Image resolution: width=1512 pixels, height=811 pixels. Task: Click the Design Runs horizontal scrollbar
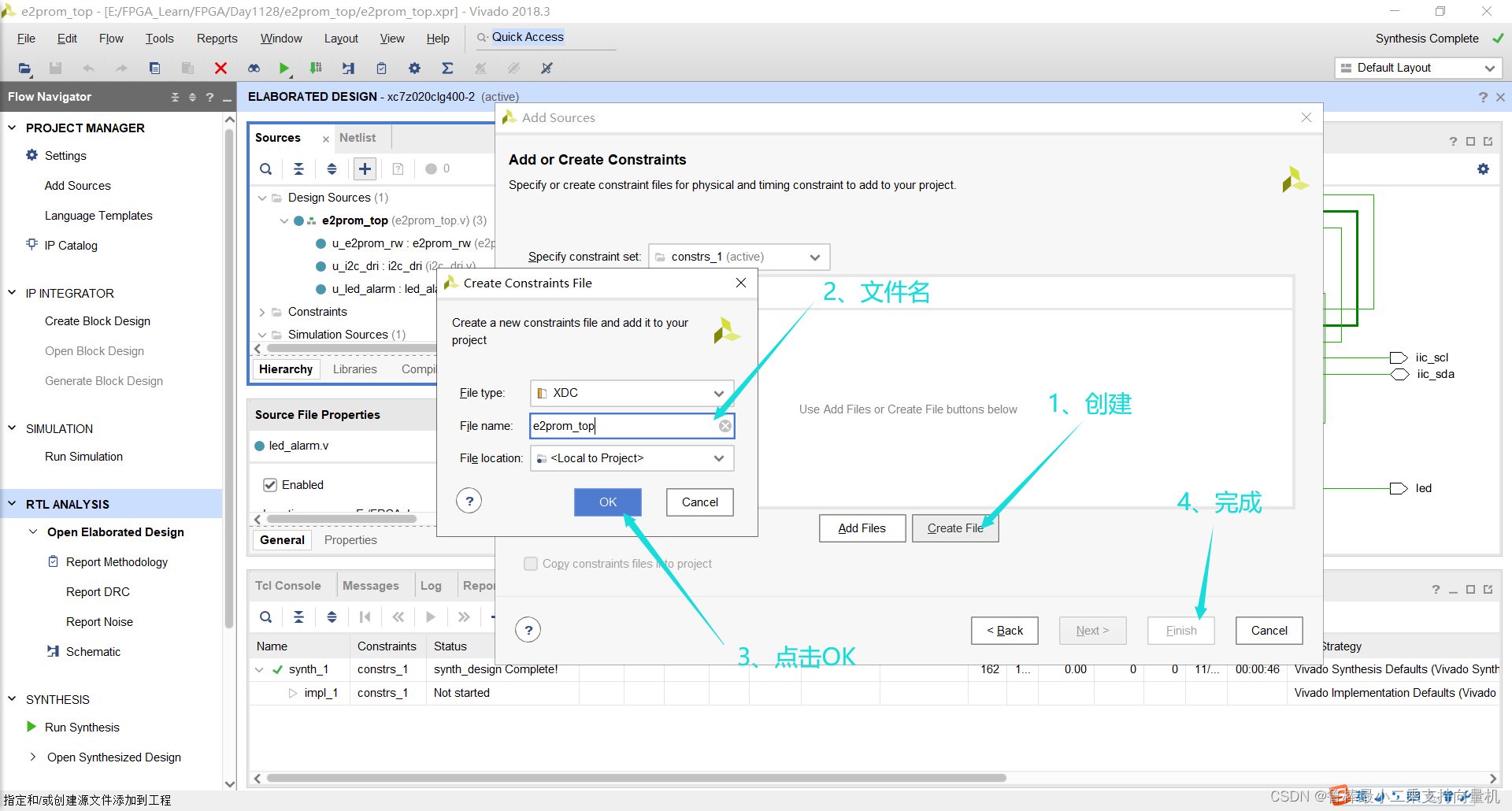pos(636,778)
